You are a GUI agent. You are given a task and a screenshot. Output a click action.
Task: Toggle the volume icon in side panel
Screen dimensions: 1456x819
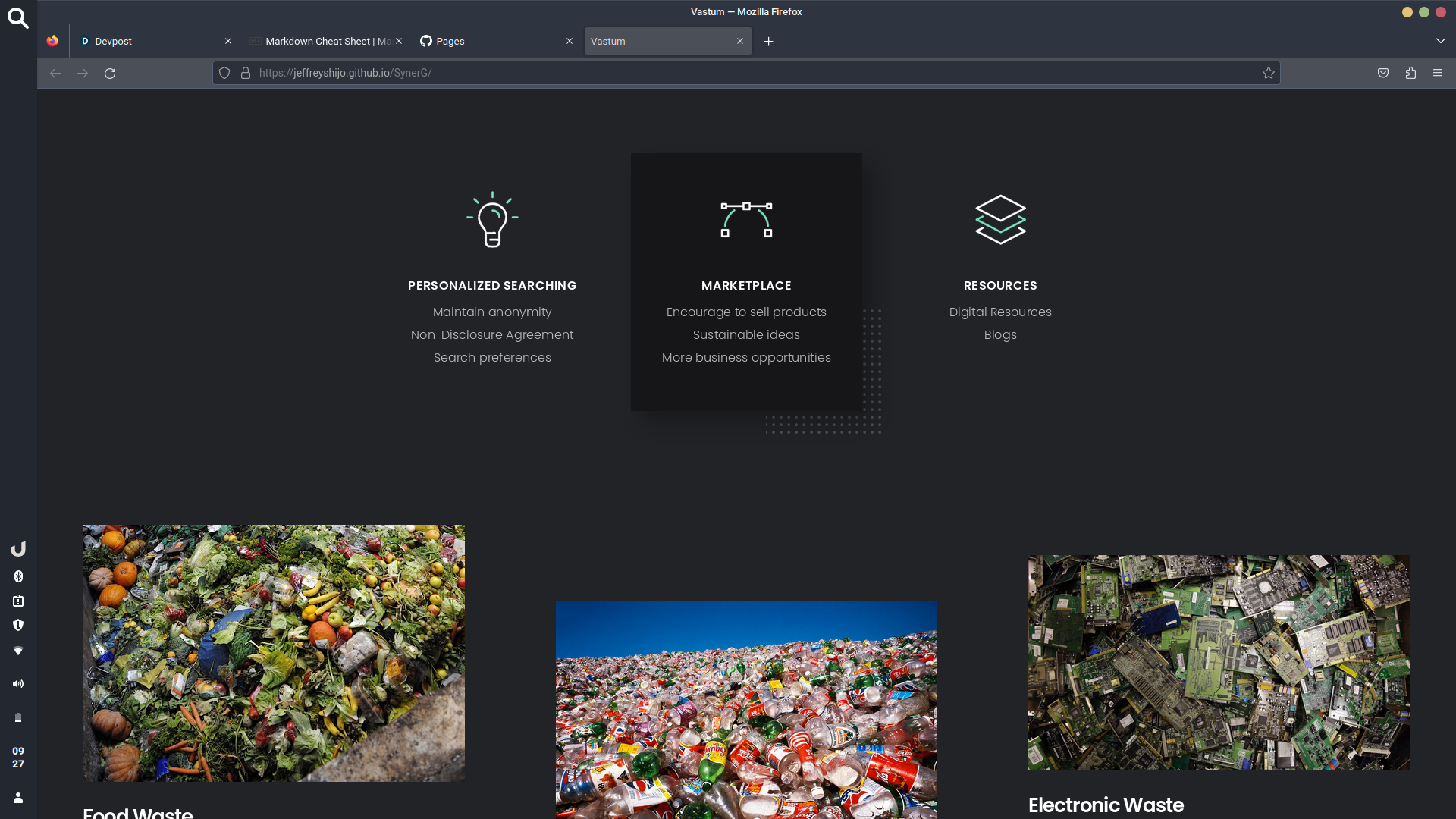coord(18,684)
